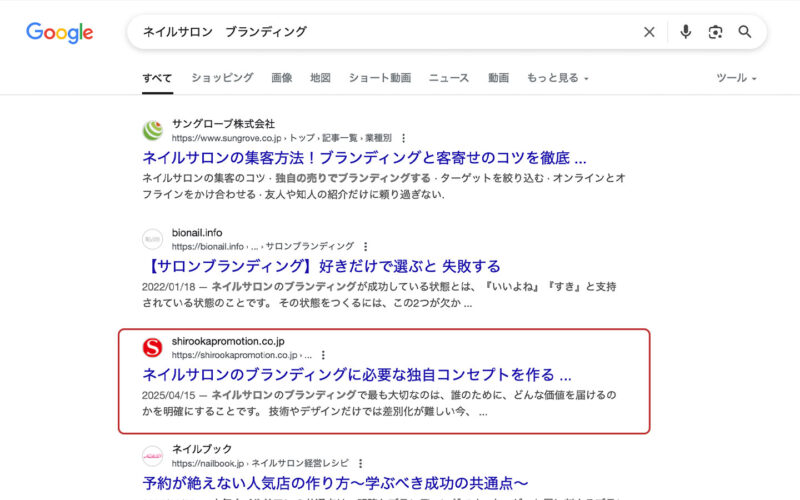Click the 2025/04/15 snippet date
800x500 pixels.
click(x=169, y=395)
